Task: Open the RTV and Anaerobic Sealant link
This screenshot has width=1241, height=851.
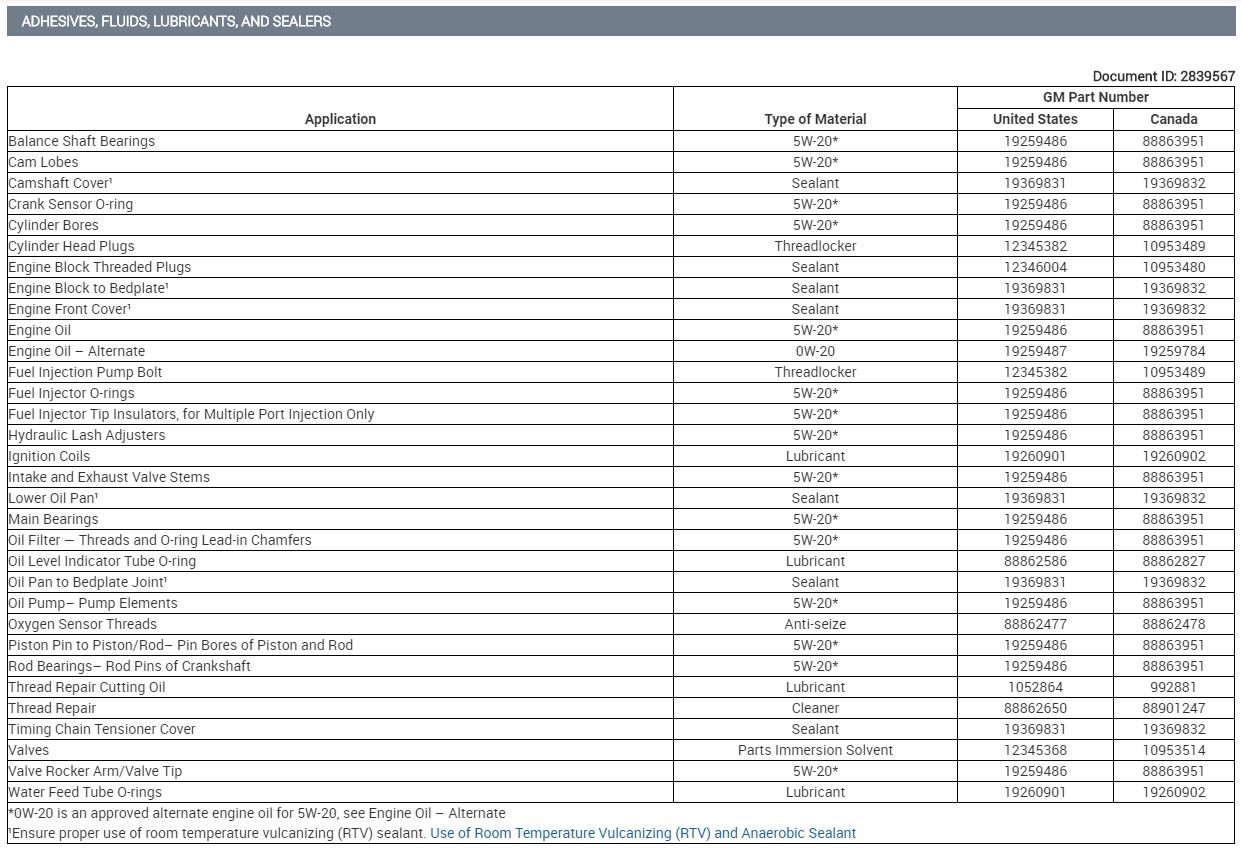Action: pyautogui.click(x=643, y=833)
